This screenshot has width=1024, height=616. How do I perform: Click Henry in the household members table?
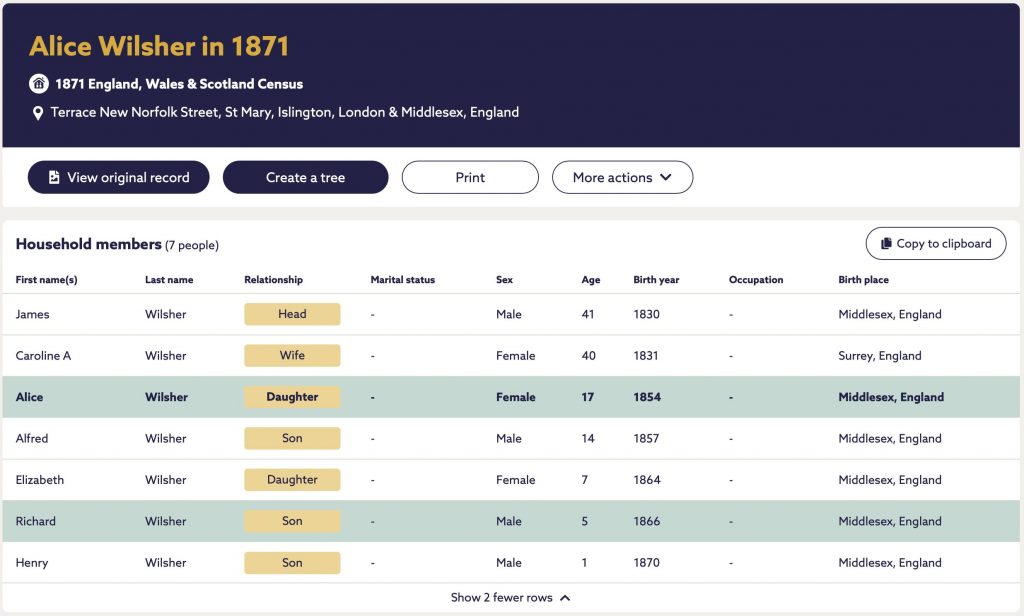coord(32,562)
